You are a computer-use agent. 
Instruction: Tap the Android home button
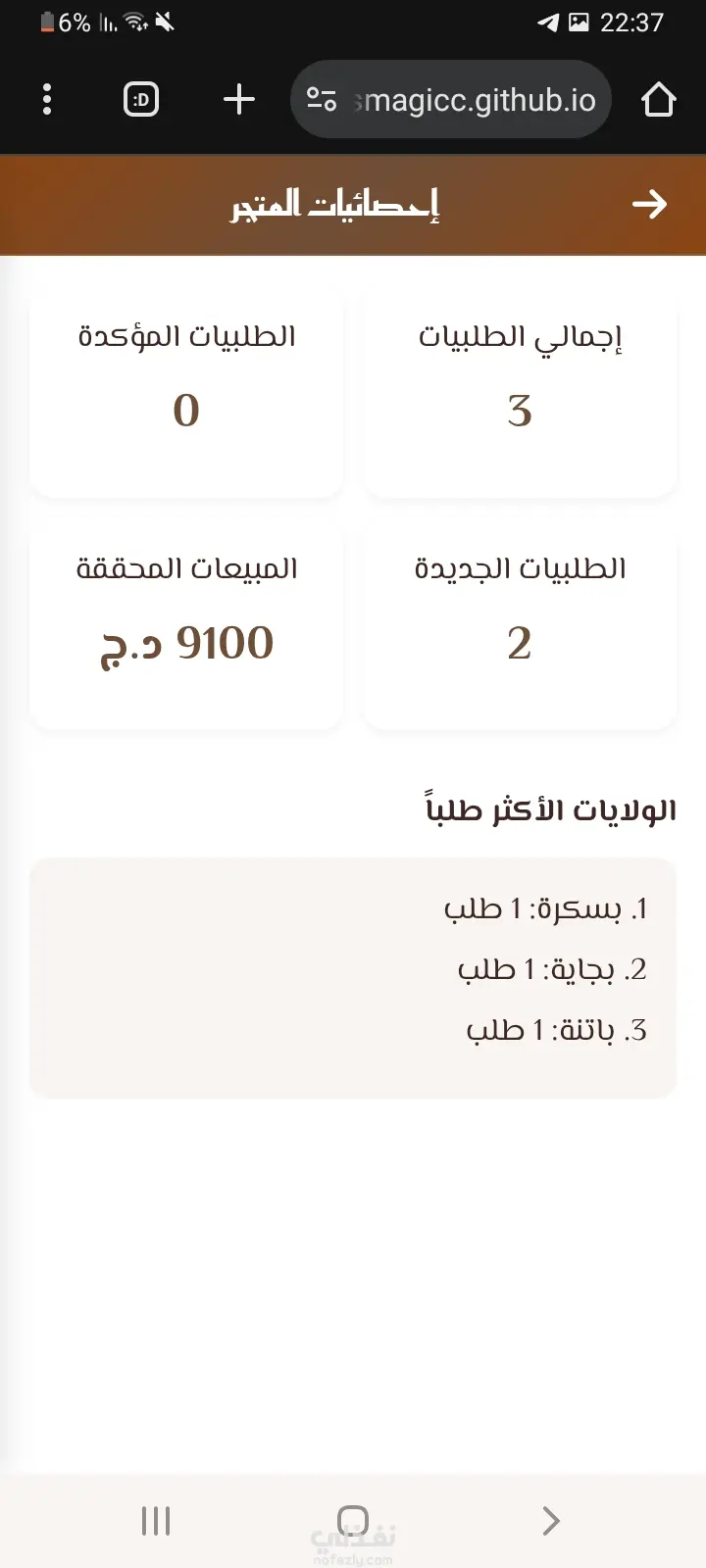coord(353,1521)
